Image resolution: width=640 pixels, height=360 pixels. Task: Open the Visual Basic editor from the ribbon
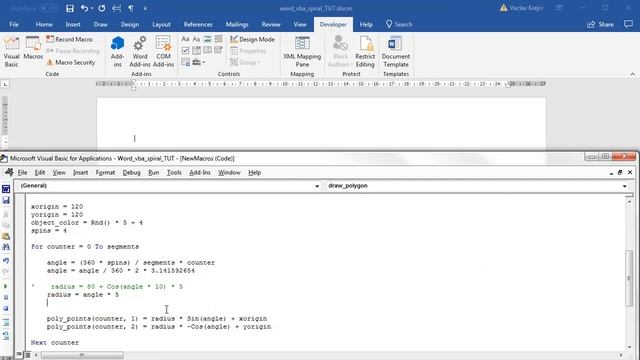pyautogui.click(x=11, y=51)
